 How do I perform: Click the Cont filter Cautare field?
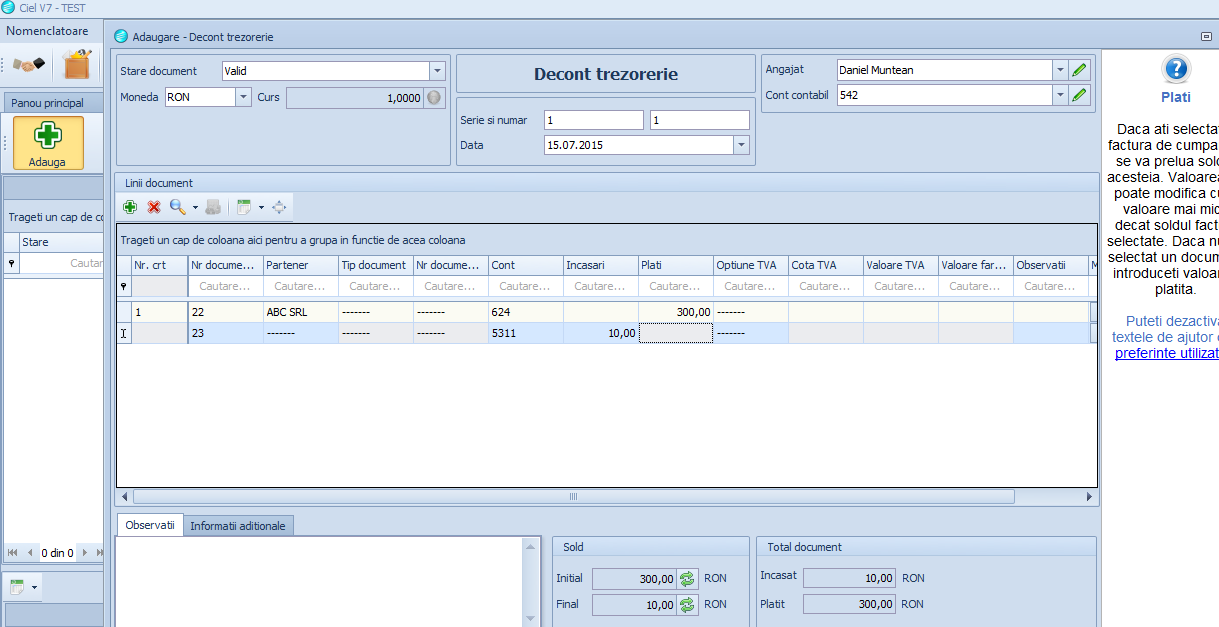tap(525, 286)
